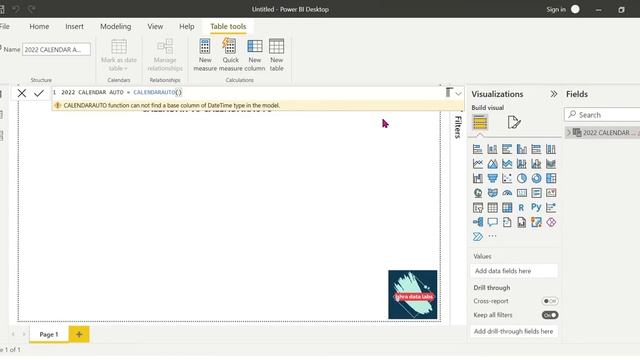Viewport: 640px width, 360px height.
Task: Select the Clustered column chart visual
Action: point(522,149)
